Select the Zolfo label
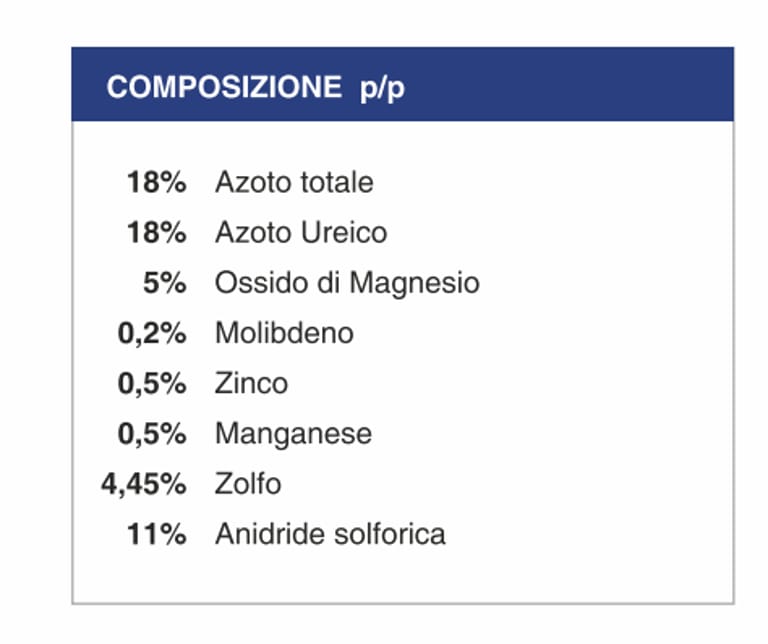768x644 pixels. pos(248,484)
